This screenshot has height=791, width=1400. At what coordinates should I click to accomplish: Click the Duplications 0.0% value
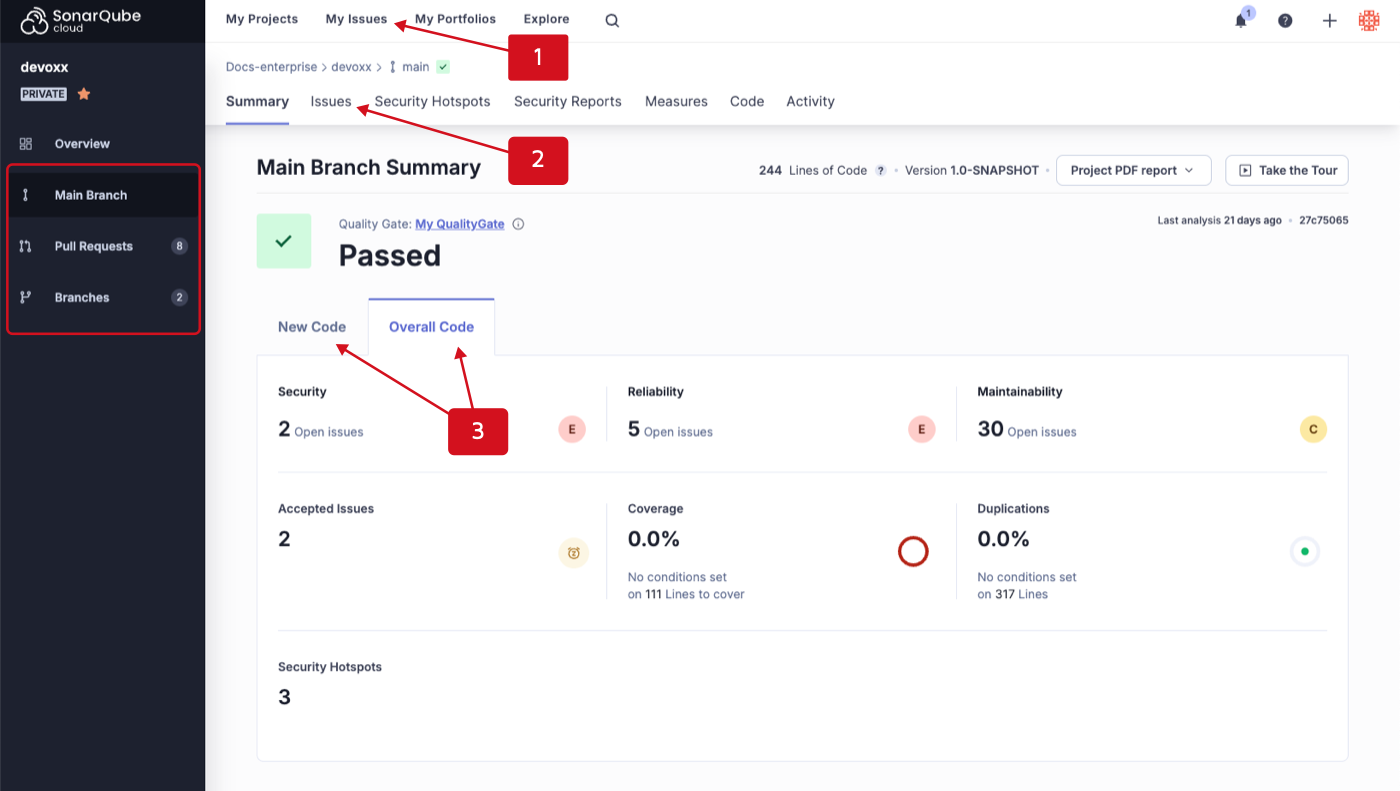1003,540
